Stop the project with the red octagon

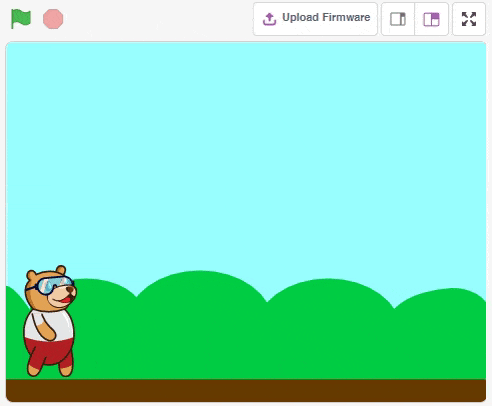pos(53,19)
